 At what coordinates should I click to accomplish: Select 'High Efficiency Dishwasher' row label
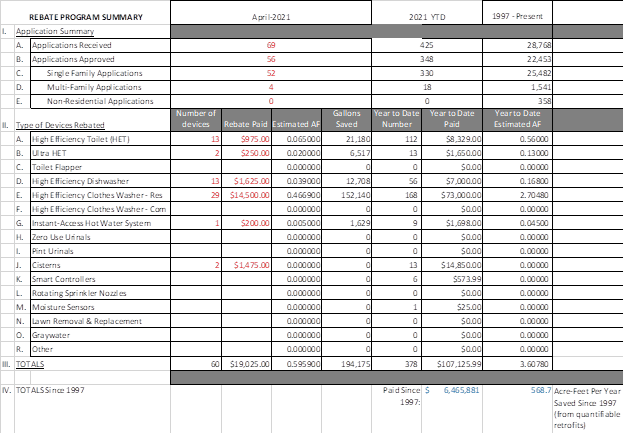pyautogui.click(x=80, y=181)
